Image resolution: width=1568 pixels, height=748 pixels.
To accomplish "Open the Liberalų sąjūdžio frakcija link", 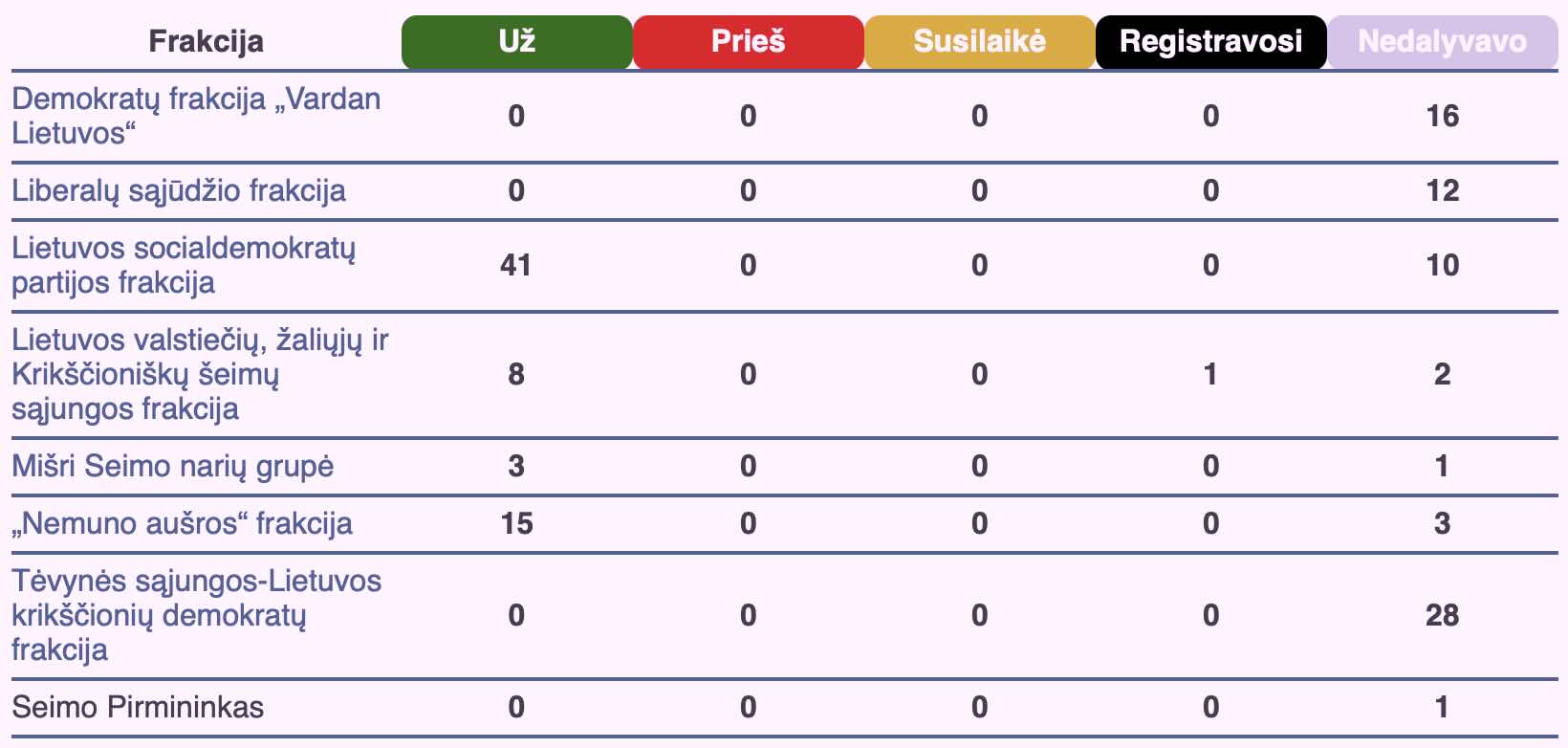I will 179,190.
